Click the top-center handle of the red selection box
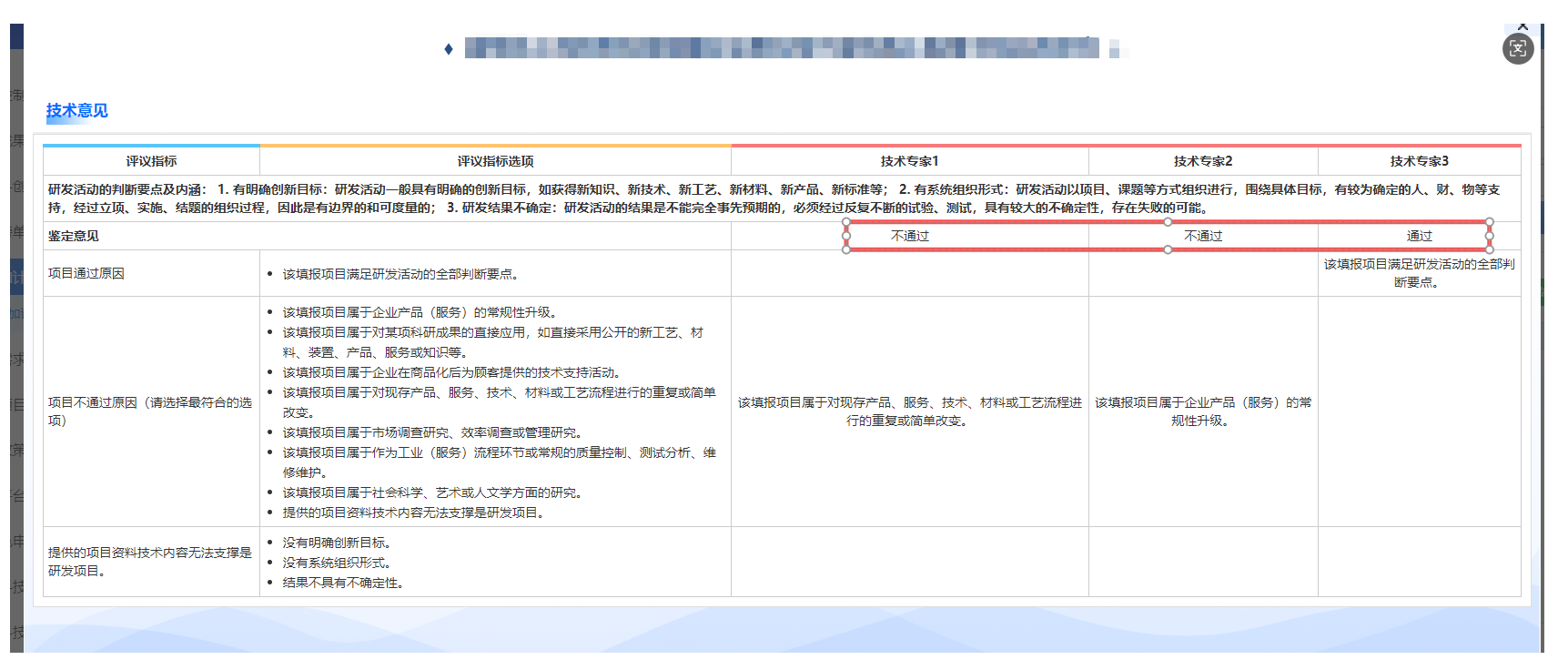This screenshot has height=670, width=1568. (x=1168, y=222)
